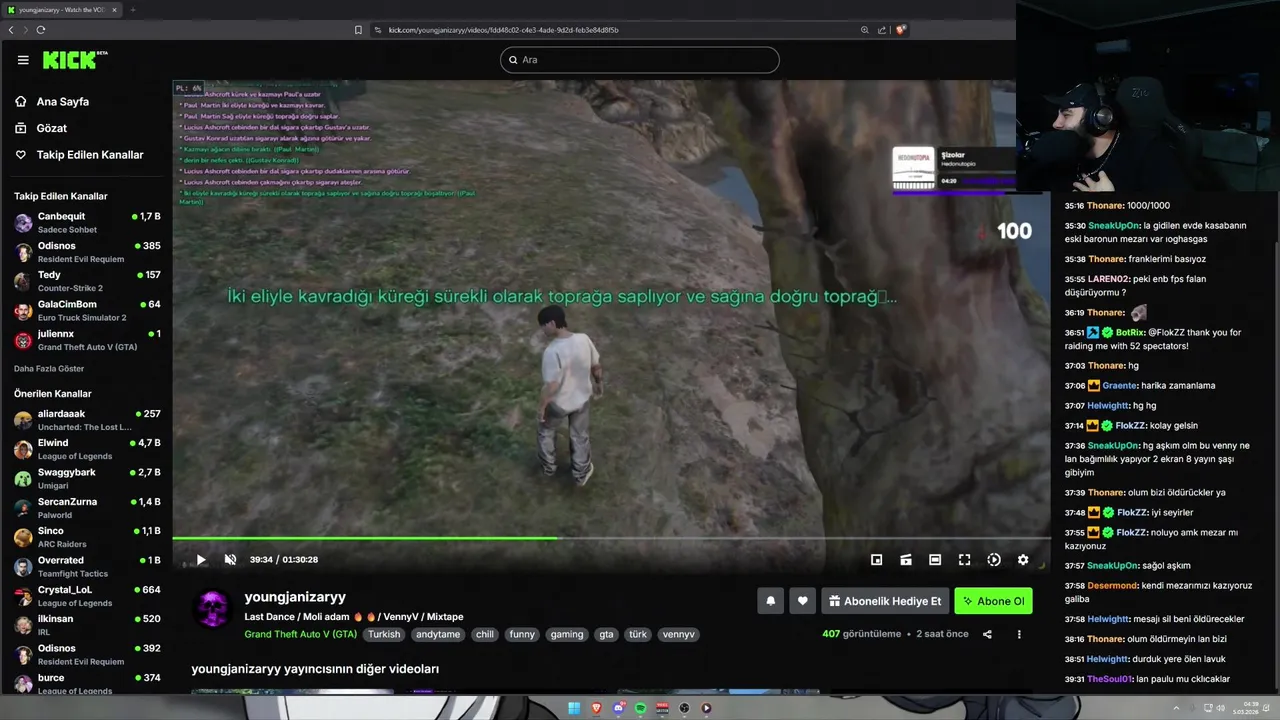Open OBS Studio from taskbar

pyautogui.click(x=684, y=708)
